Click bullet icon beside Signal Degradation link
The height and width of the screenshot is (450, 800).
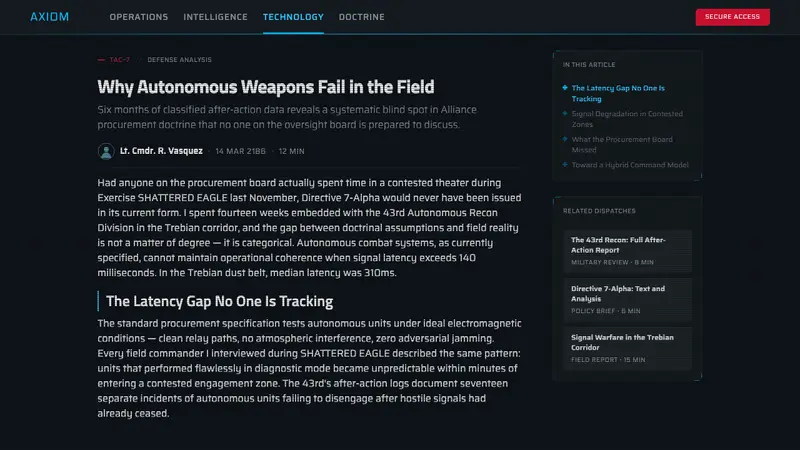click(565, 113)
